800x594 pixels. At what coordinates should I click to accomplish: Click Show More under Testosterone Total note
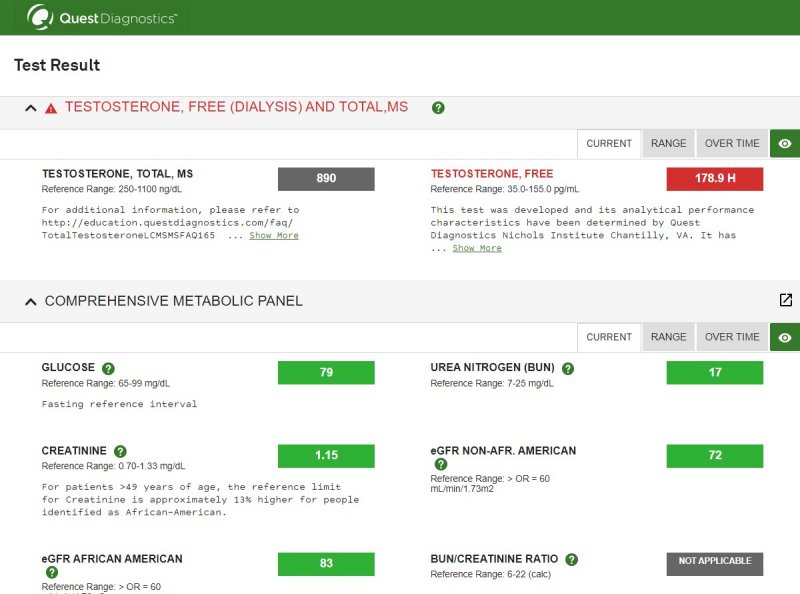274,235
